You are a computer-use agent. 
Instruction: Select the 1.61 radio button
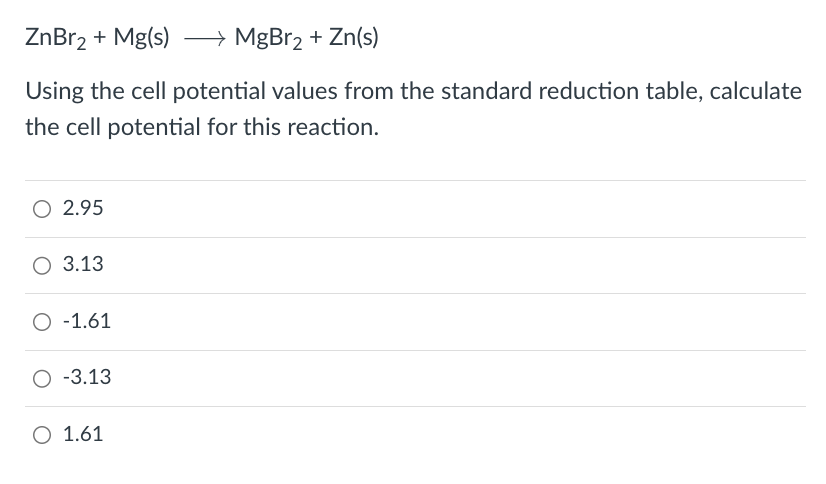(42, 435)
